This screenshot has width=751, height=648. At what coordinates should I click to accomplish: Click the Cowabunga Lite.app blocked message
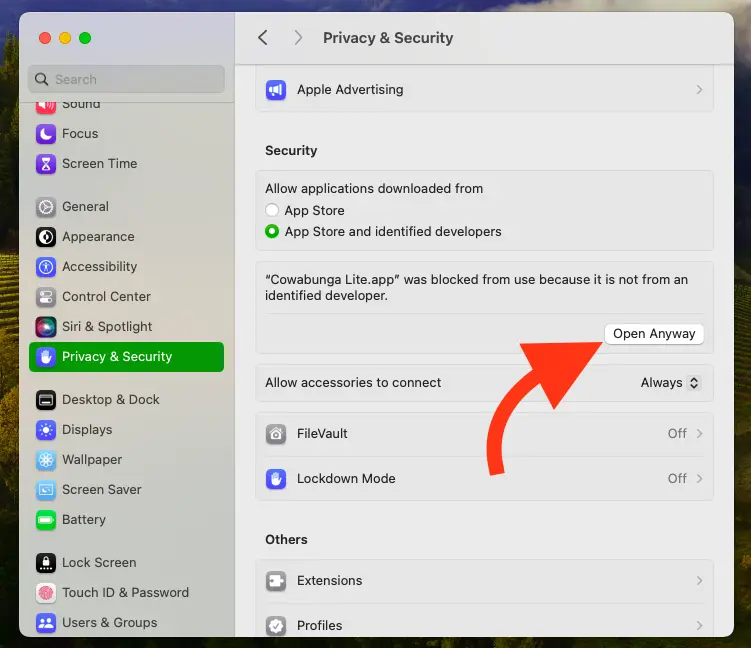[477, 287]
